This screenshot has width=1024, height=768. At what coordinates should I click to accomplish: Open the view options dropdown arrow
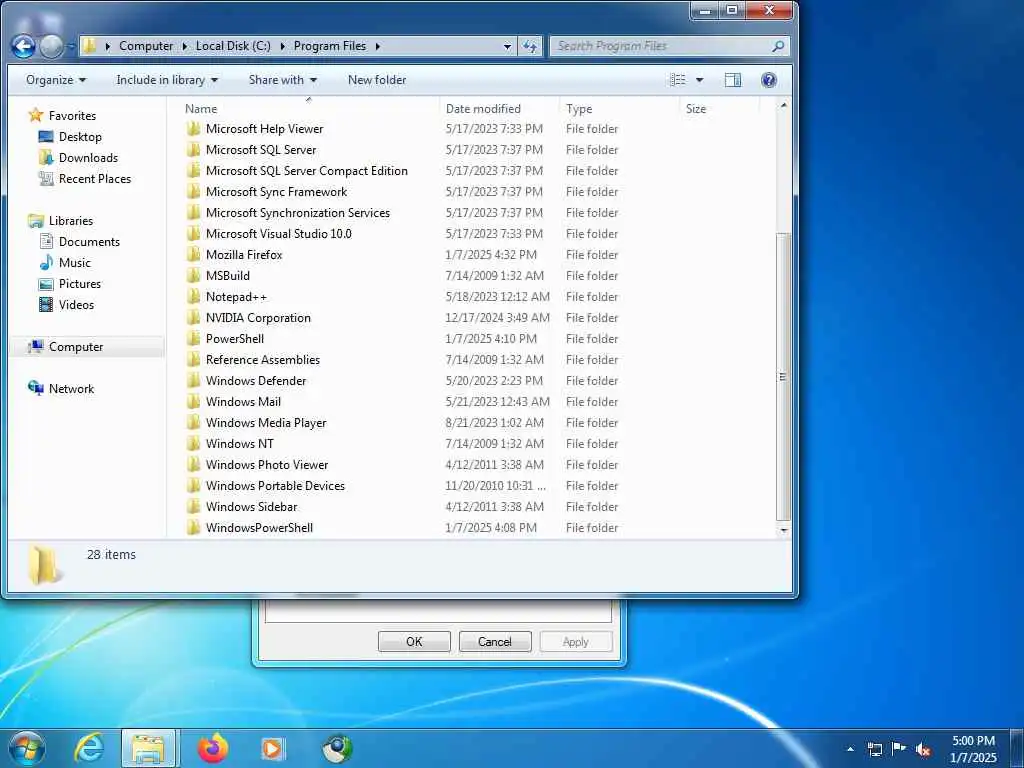(x=699, y=80)
